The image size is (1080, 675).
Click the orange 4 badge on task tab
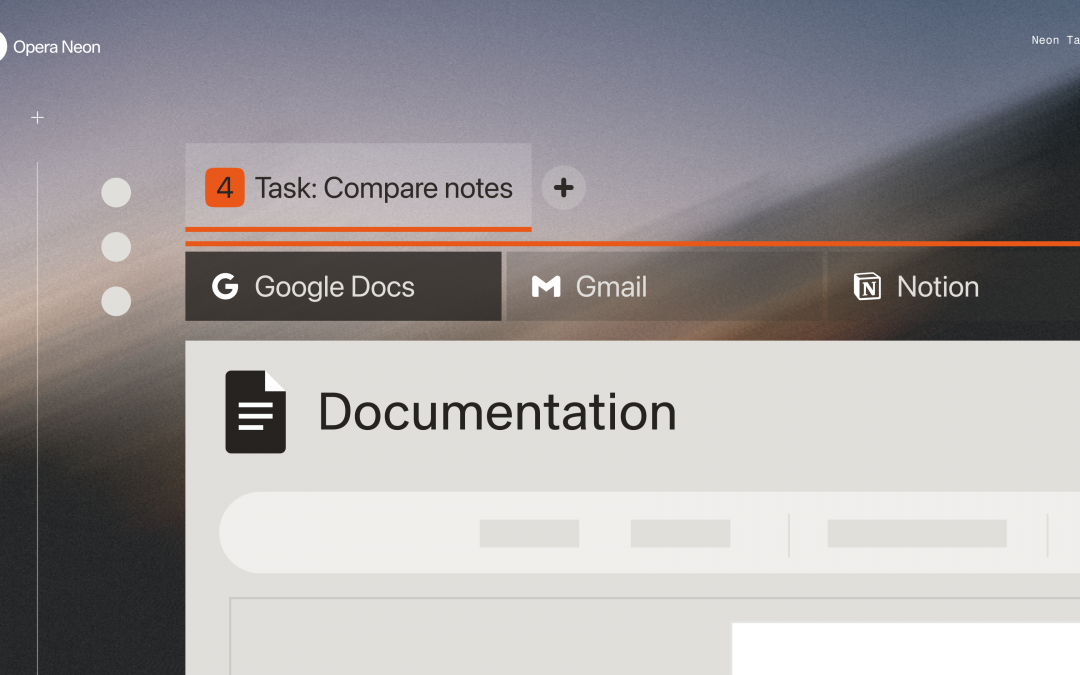coord(224,188)
